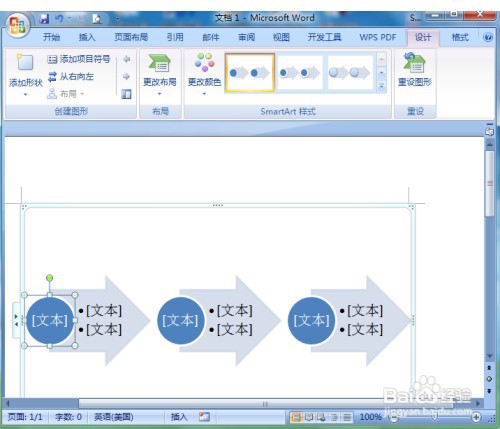The width and height of the screenshot is (500, 429).
Task: Switch to full screen reading view
Action: pos(309,417)
